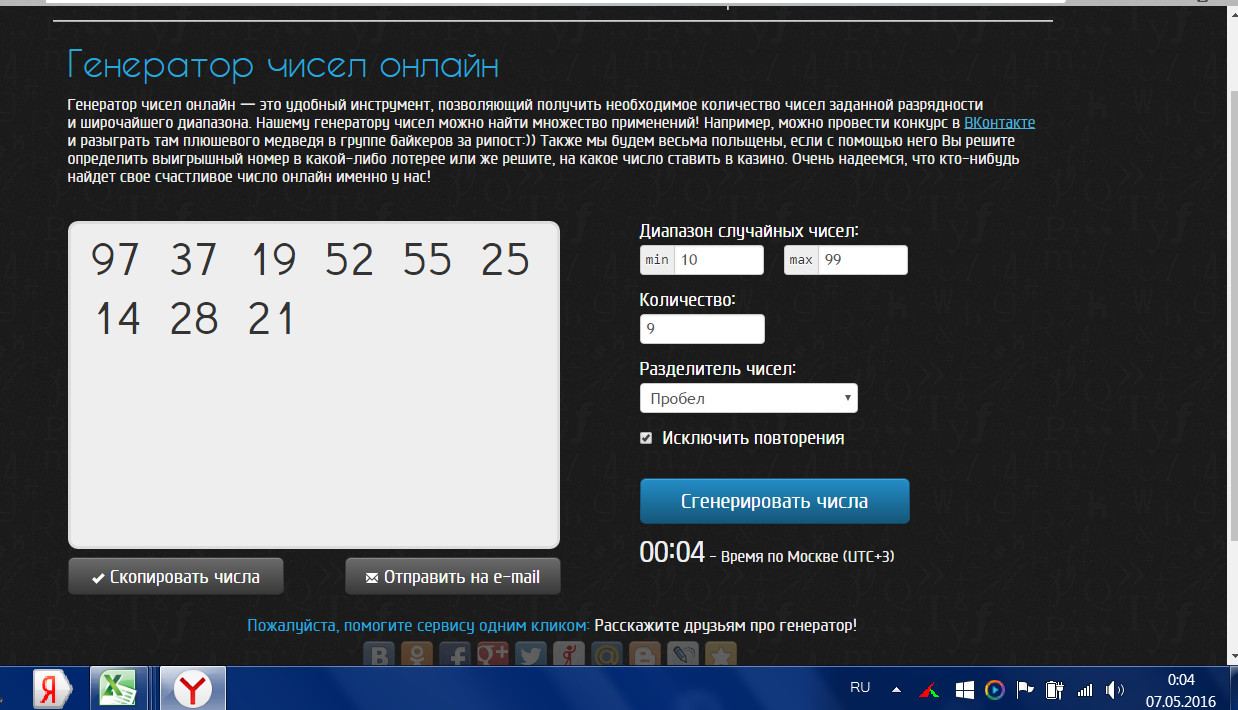Click the Скопировать числа button
Image resolution: width=1238 pixels, height=710 pixels.
point(176,577)
